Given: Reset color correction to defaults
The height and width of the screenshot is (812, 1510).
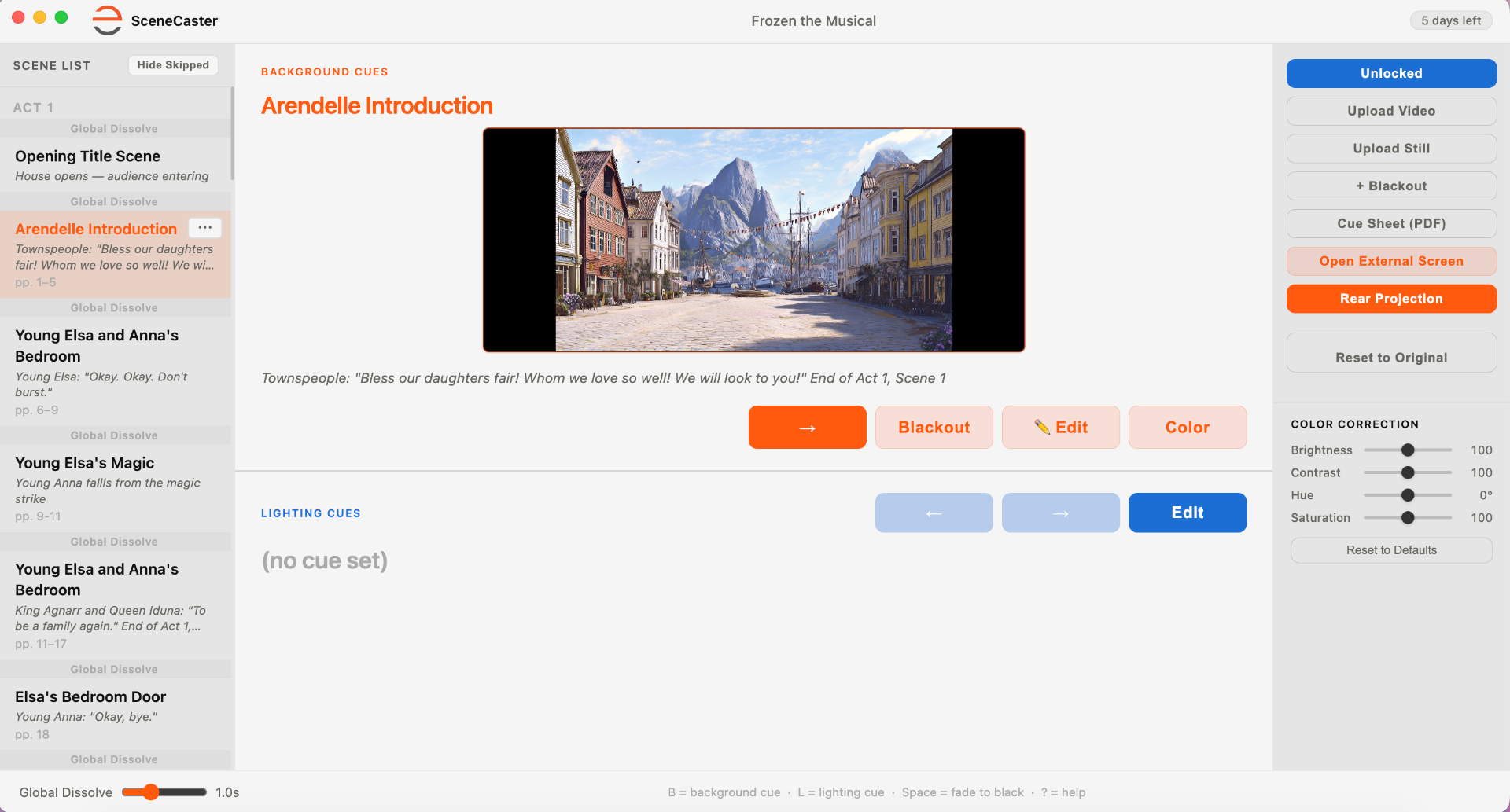Looking at the screenshot, I should pyautogui.click(x=1391, y=550).
